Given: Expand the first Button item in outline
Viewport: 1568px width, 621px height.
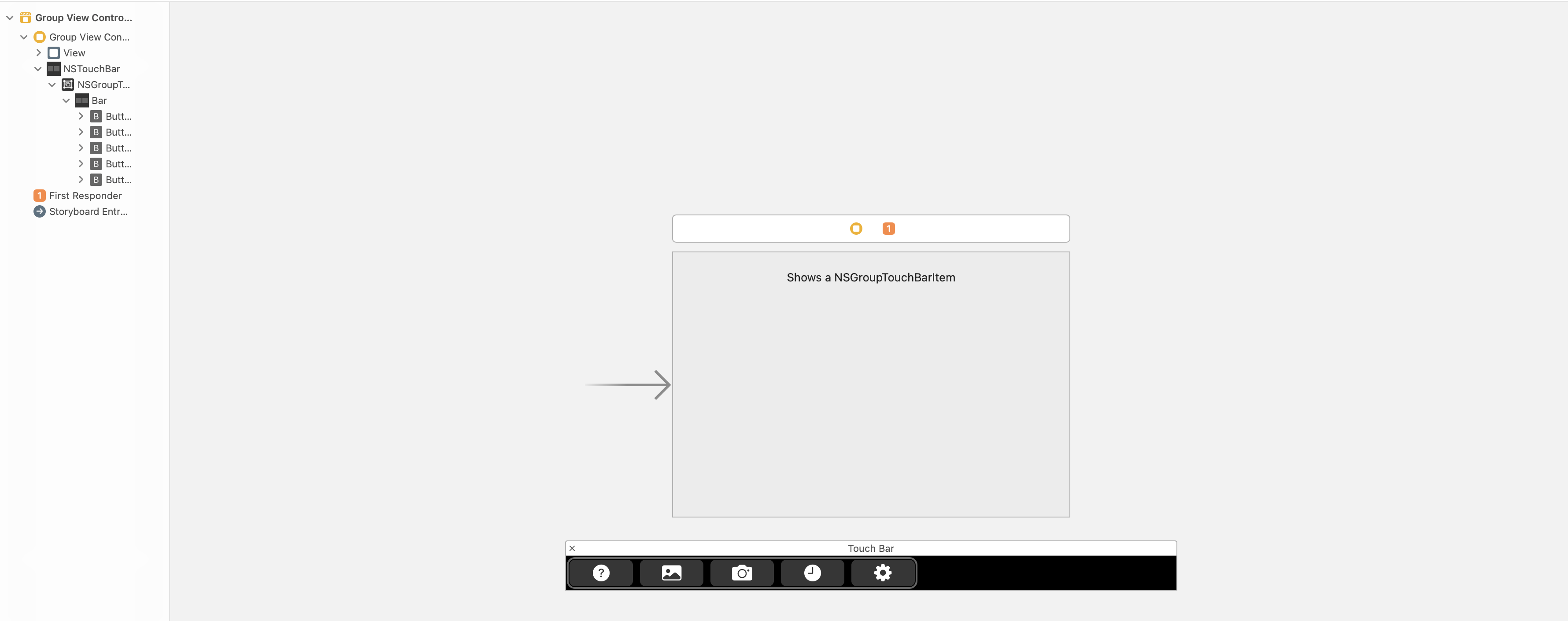Looking at the screenshot, I should pyautogui.click(x=80, y=116).
